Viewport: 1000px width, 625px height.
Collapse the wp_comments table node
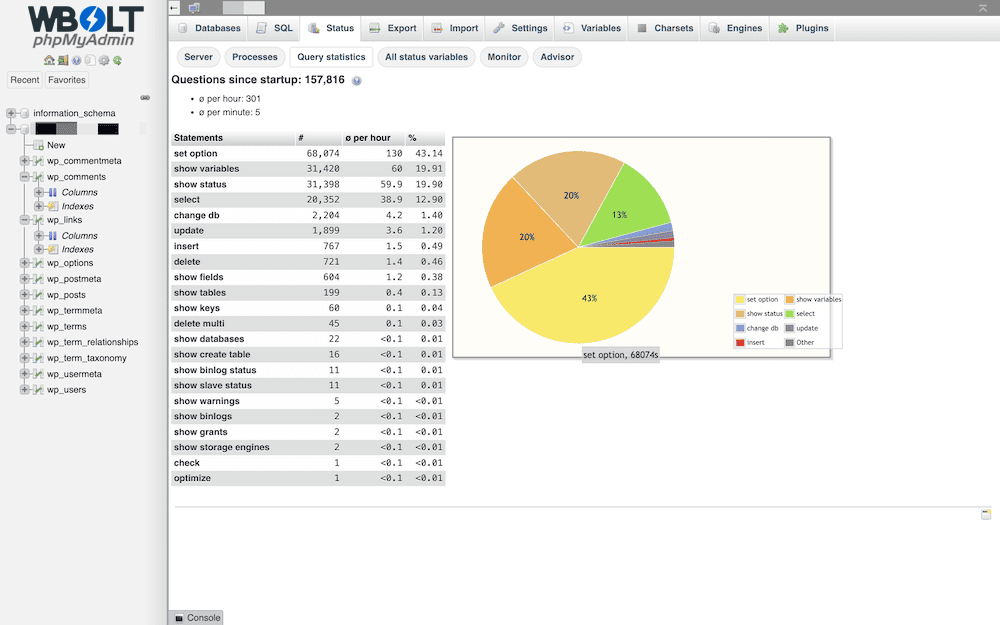point(25,177)
